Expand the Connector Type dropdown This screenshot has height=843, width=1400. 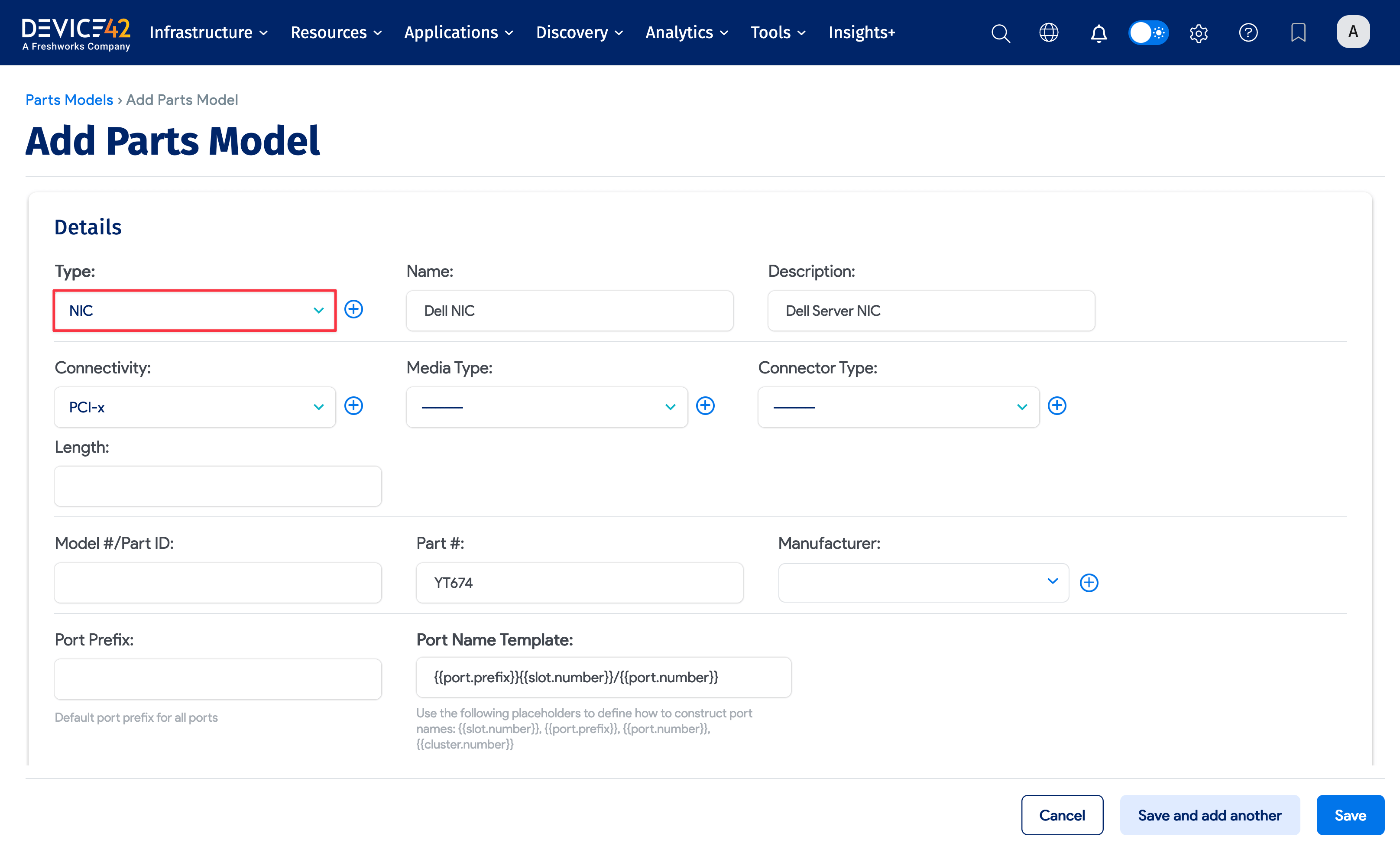pyautogui.click(x=898, y=407)
